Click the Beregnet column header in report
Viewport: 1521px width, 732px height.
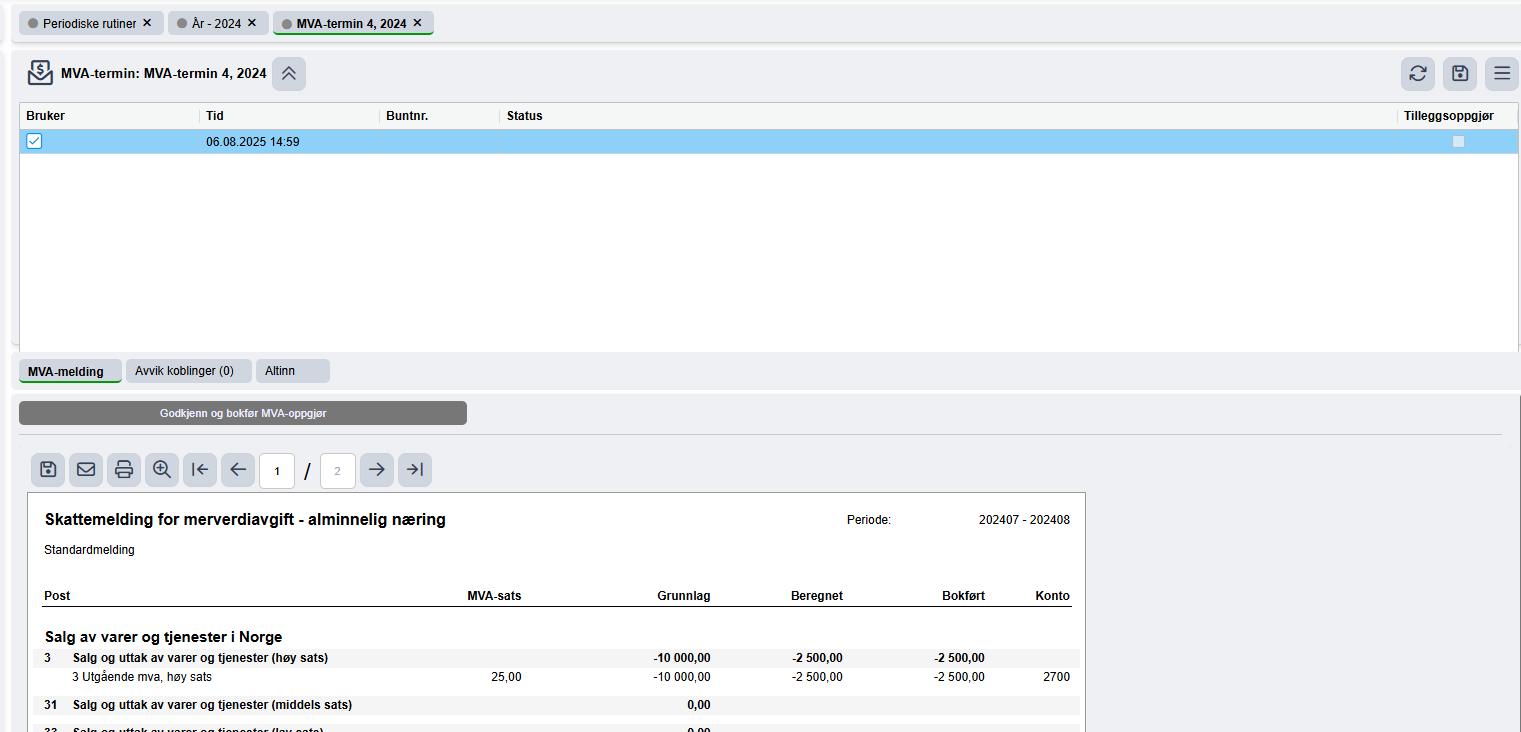(x=816, y=596)
